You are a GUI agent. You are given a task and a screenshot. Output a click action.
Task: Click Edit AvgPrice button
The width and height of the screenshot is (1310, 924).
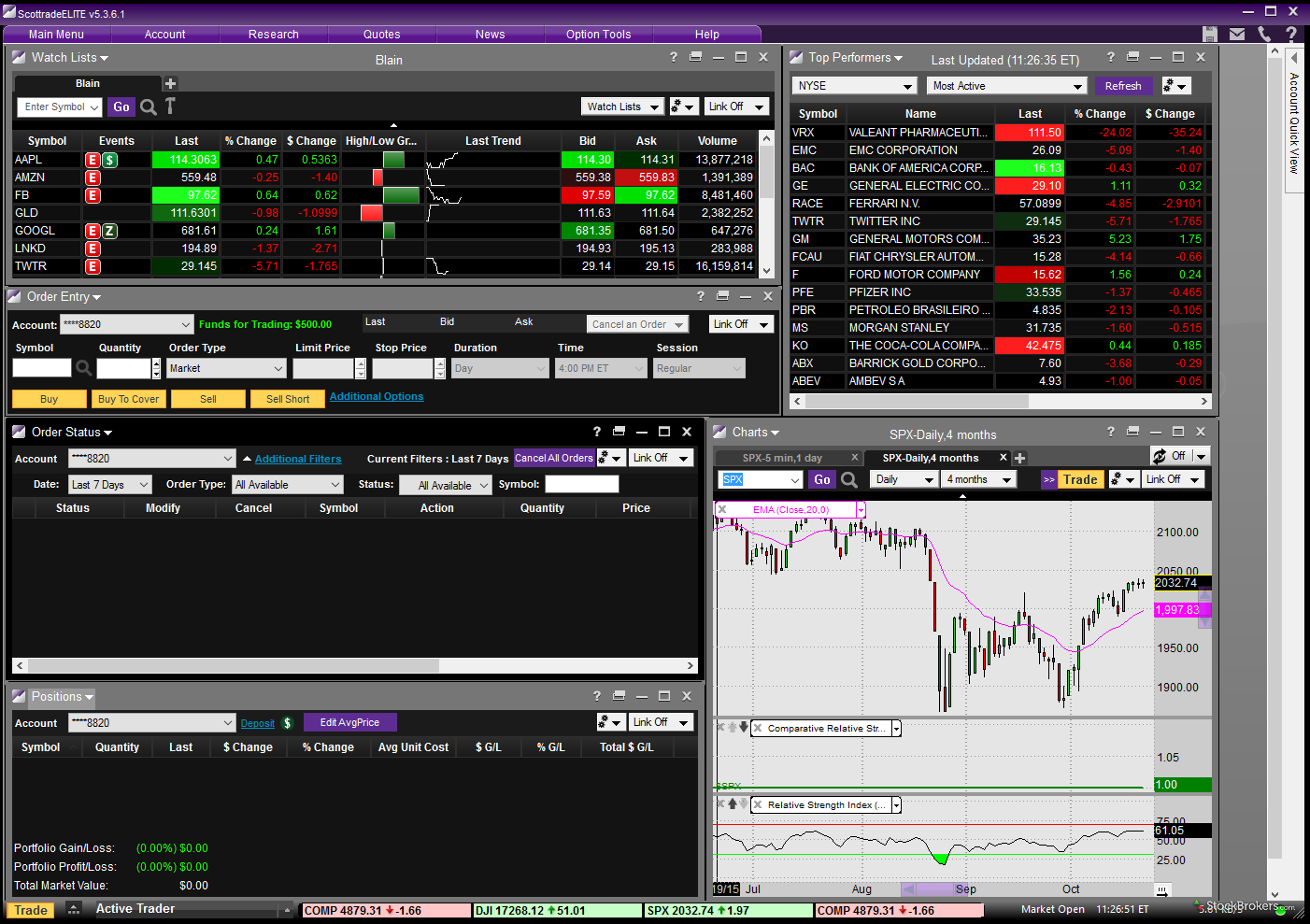coord(349,722)
